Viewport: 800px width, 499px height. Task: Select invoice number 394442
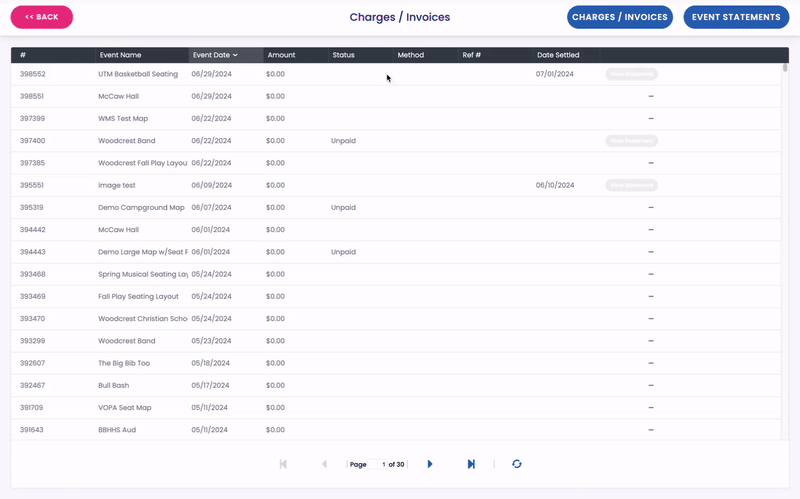pyautogui.click(x=33, y=230)
